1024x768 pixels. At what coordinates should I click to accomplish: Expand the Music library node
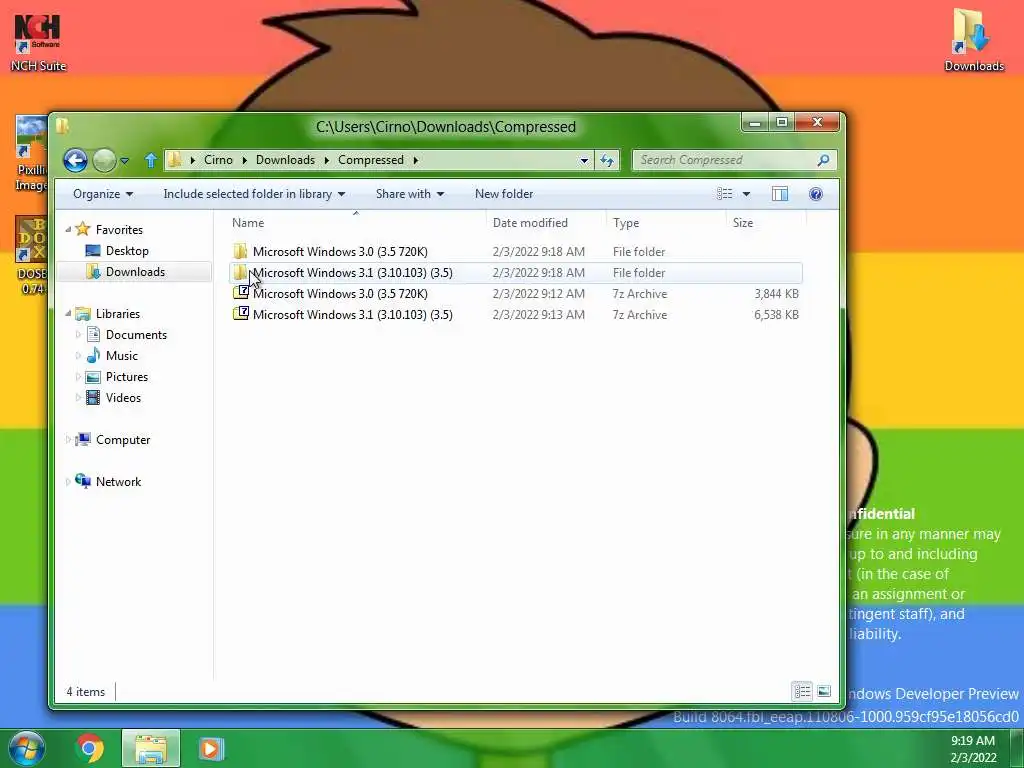tap(78, 356)
